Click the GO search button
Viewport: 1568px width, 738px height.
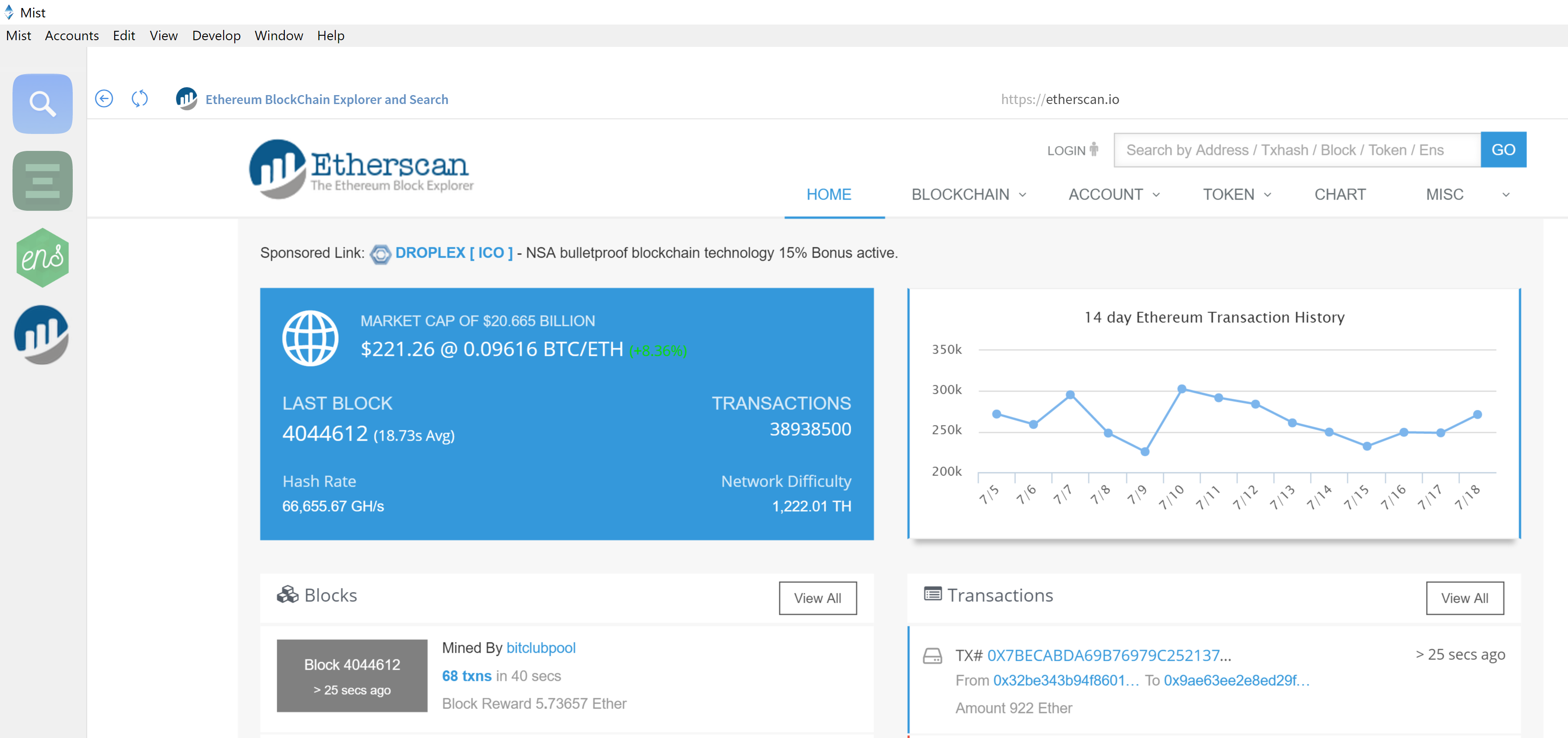tap(1503, 150)
